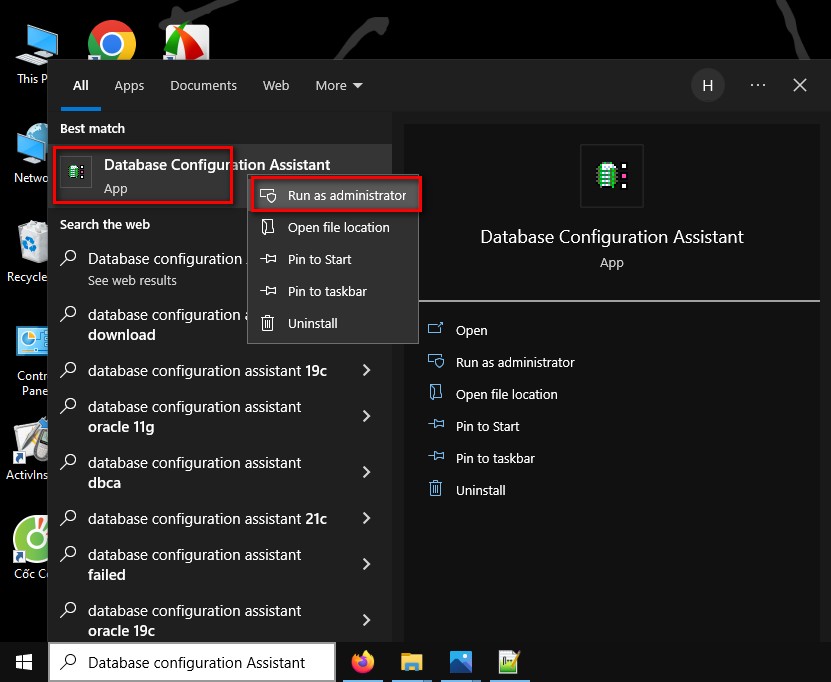Switch to the Apps search tab

coord(129,85)
